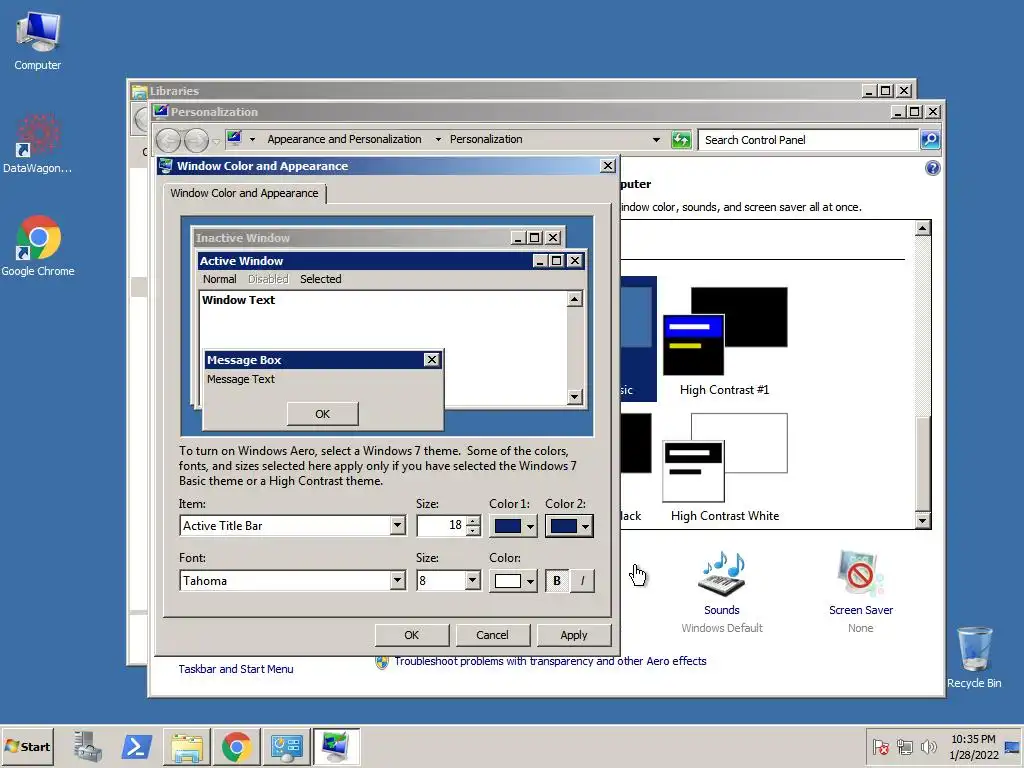Open the font Color dropdown arrow
The width and height of the screenshot is (1024, 768).
530,581
